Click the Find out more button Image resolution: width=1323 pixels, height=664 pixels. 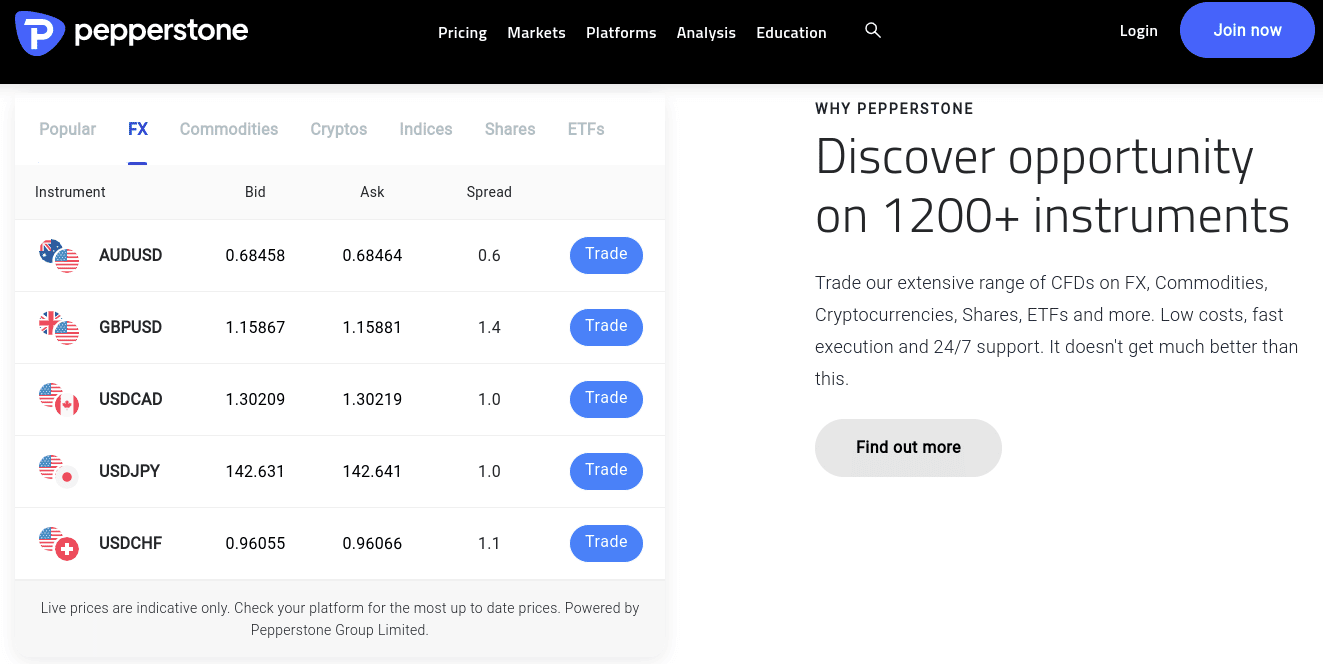tap(908, 448)
